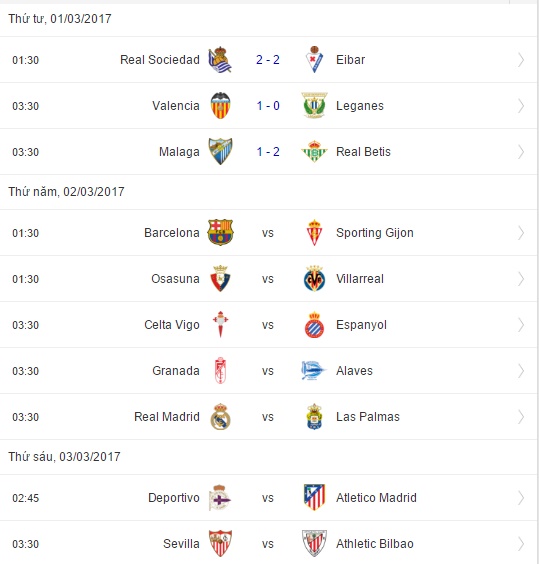Click the Villarreal yellow crest icon

tap(314, 279)
